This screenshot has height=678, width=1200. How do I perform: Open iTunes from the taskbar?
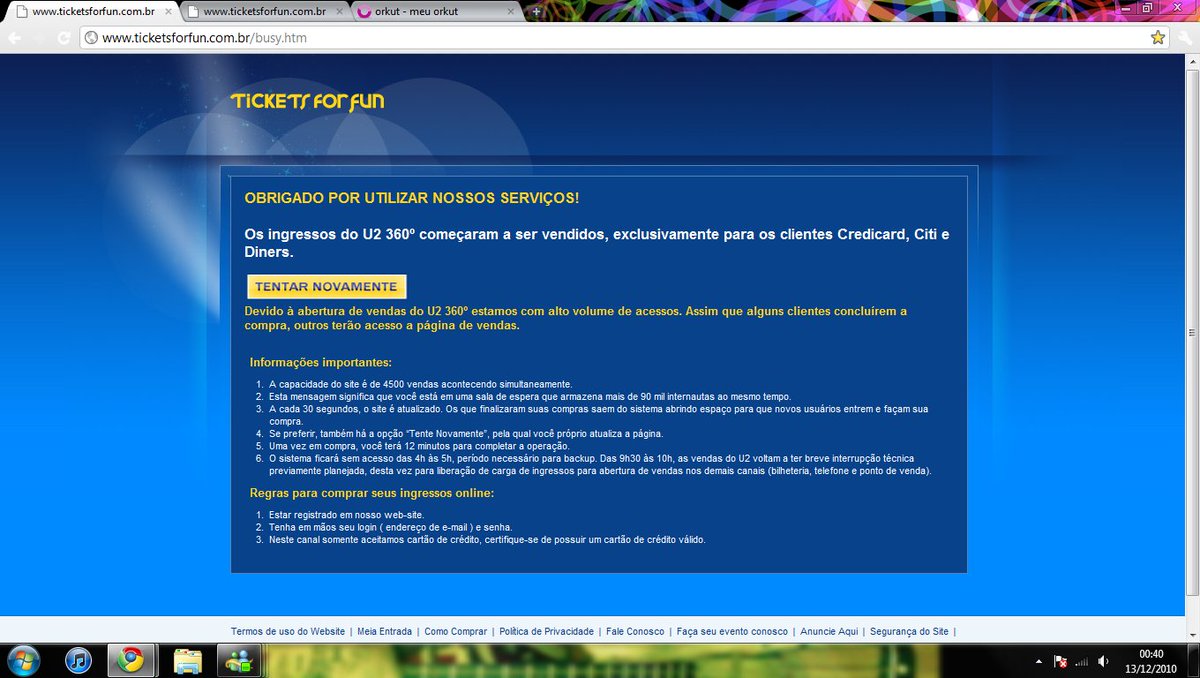(x=78, y=660)
